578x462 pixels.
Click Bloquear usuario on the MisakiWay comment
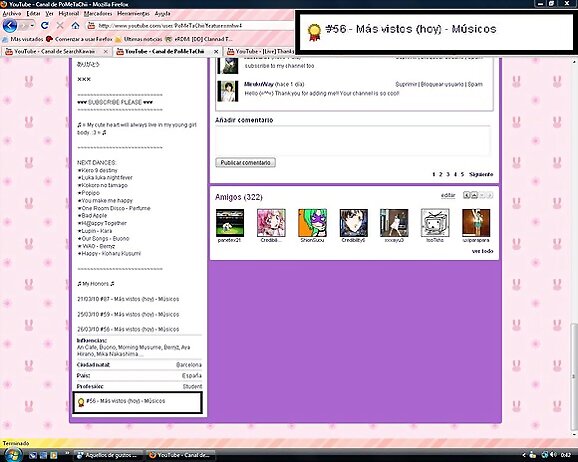pos(442,84)
